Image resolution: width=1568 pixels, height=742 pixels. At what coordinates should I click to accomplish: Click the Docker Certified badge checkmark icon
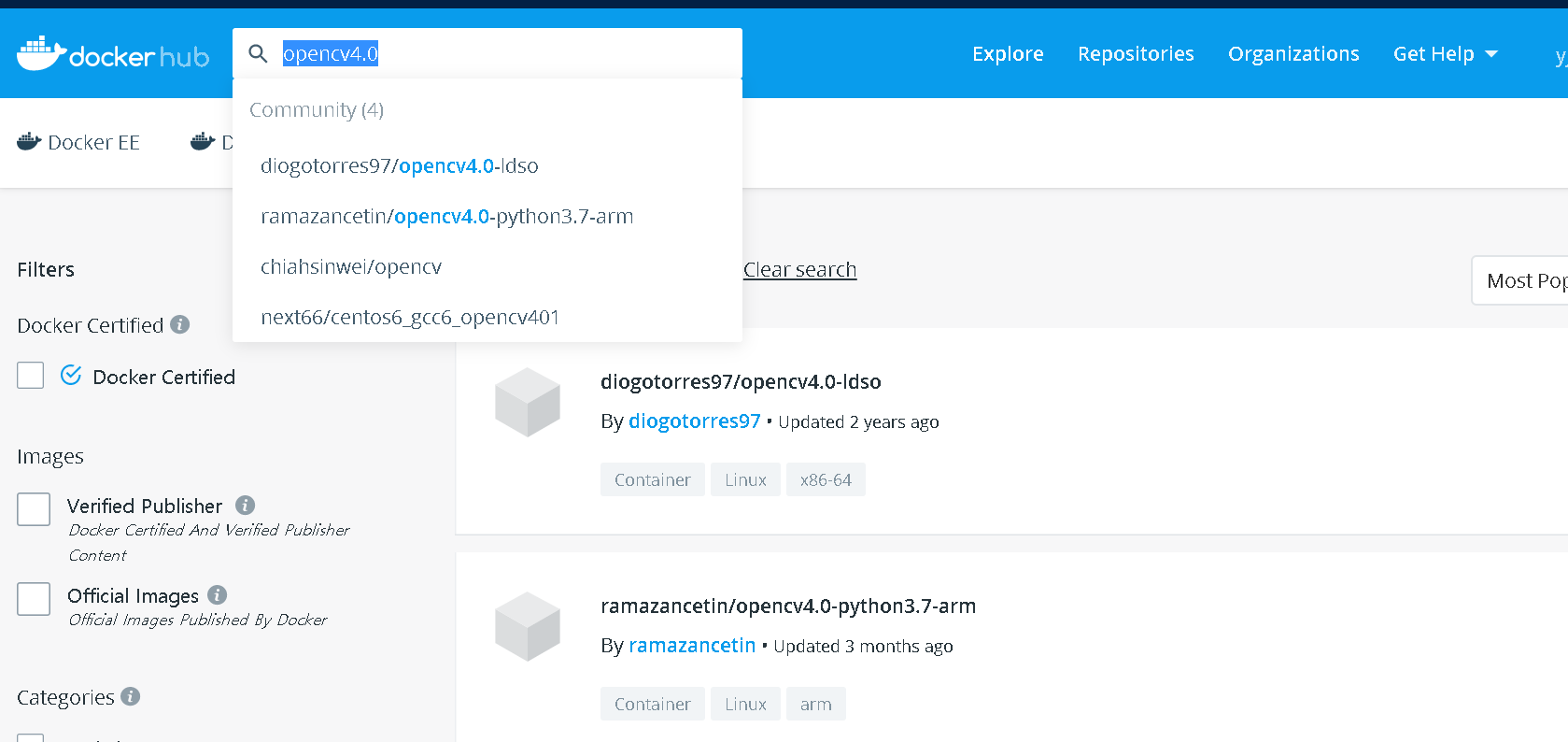[x=71, y=376]
